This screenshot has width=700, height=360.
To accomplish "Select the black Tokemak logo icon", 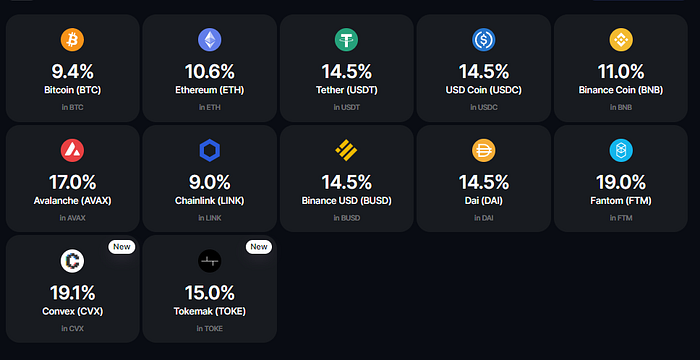I will pyautogui.click(x=210, y=261).
